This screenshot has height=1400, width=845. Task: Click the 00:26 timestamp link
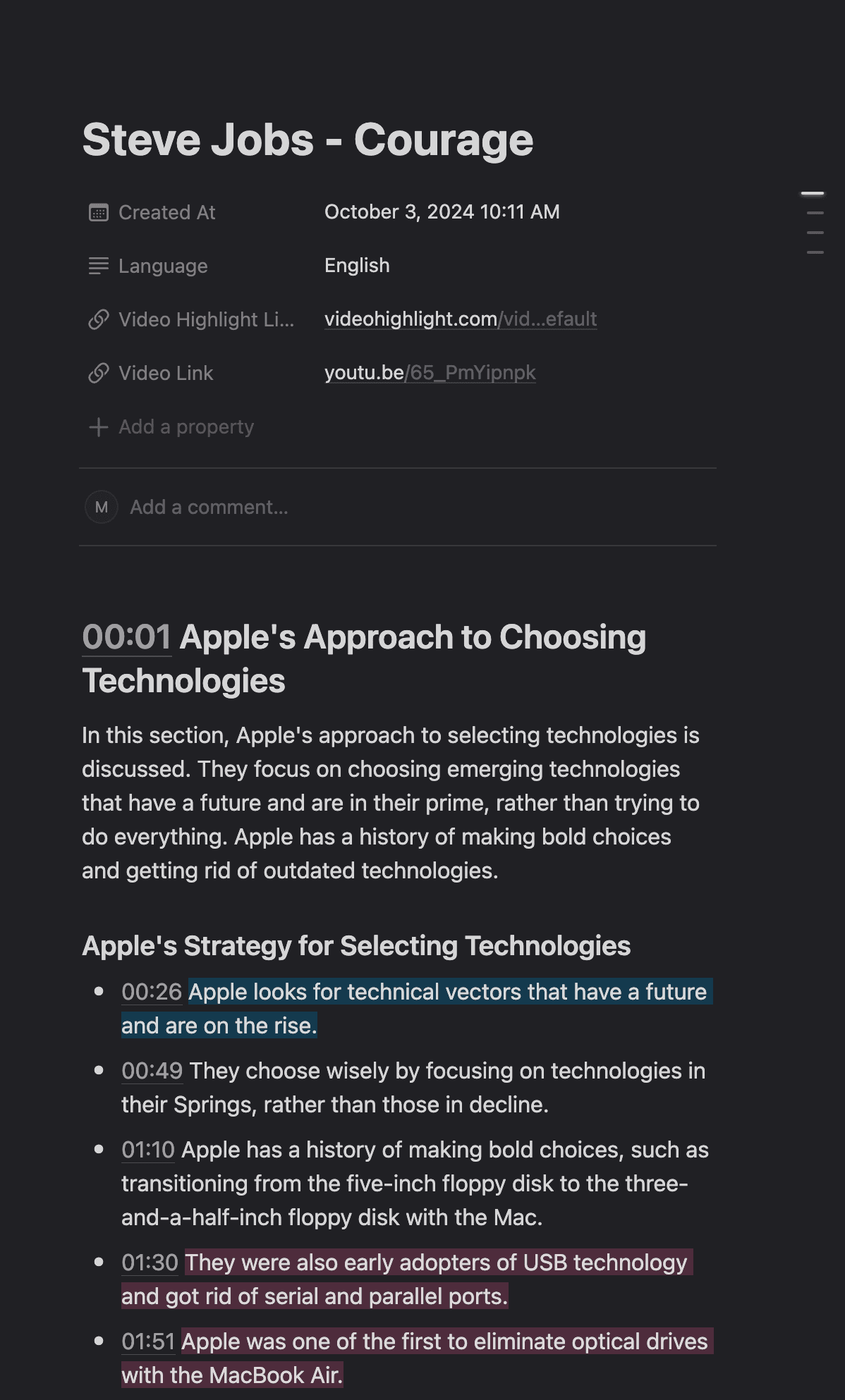click(x=151, y=991)
